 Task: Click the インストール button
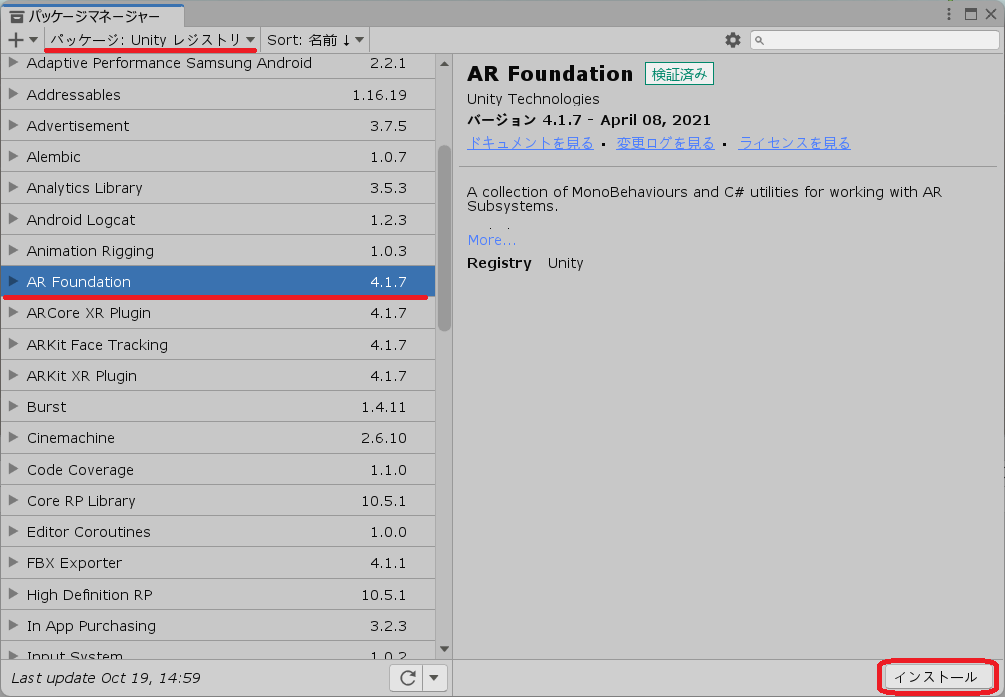(936, 677)
